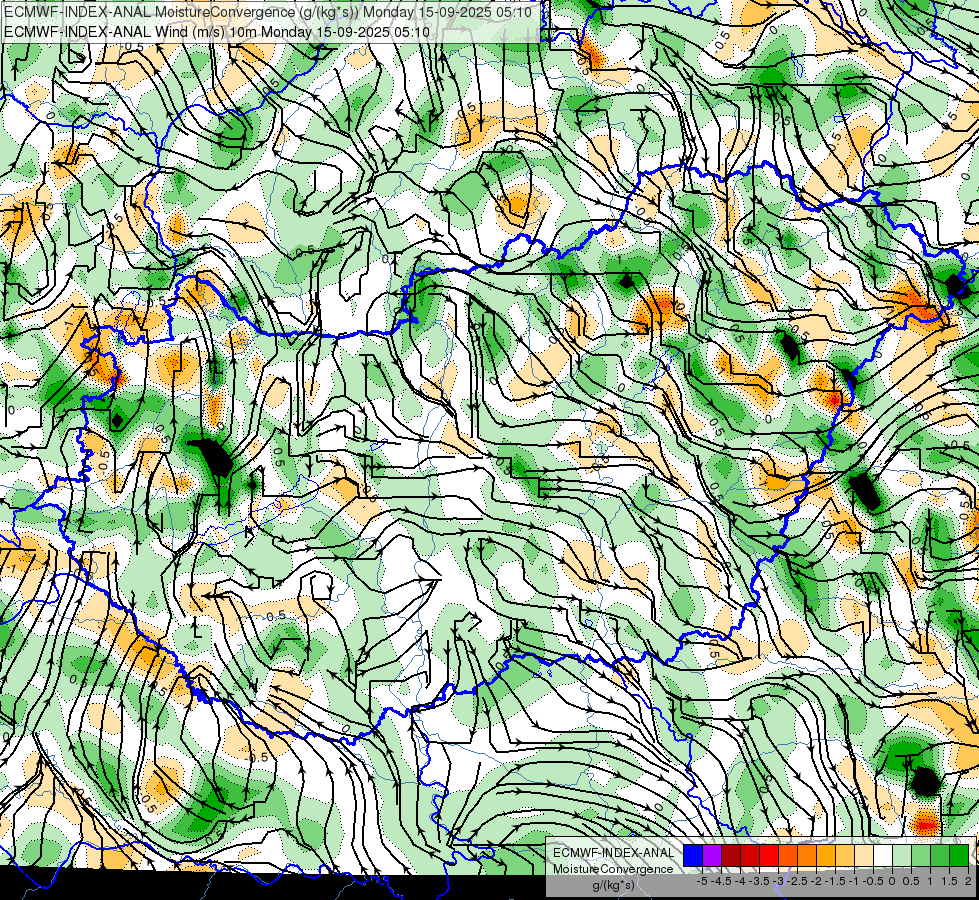This screenshot has height=900, width=979.
Task: Click the legend tick value 2
Action: click(x=968, y=881)
